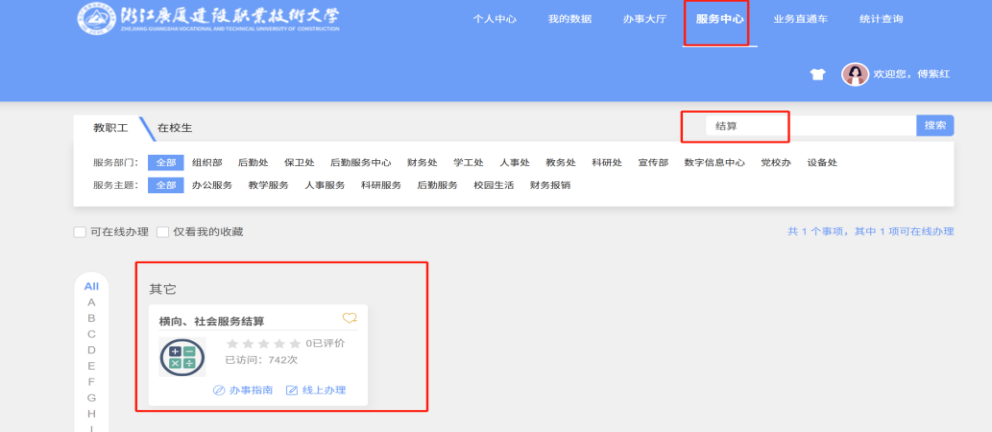This screenshot has width=992, height=432.
Task: Click the favorite icon on service card
Action: click(349, 318)
